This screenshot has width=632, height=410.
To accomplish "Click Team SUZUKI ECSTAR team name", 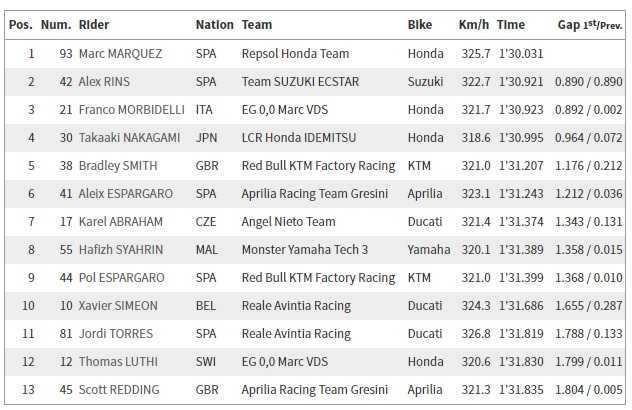I will point(300,82).
